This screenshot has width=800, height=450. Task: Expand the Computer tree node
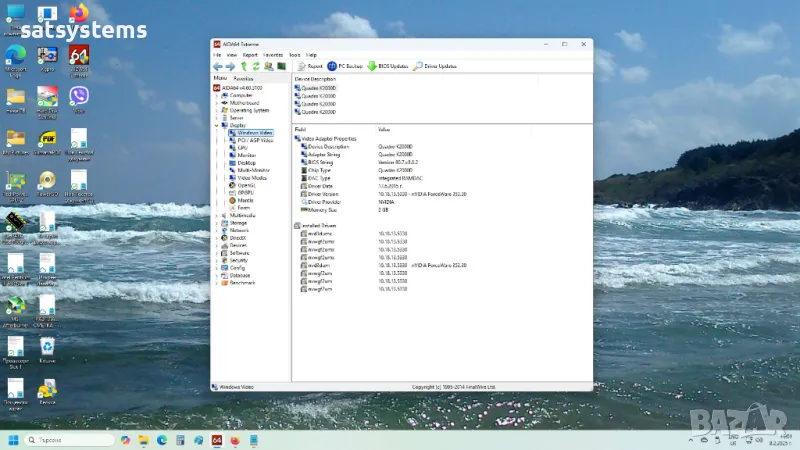pyautogui.click(x=219, y=95)
